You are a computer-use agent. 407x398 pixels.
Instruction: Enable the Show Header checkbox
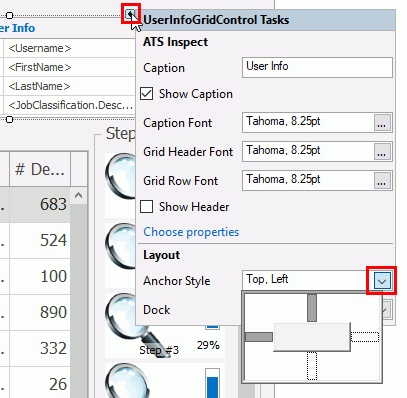click(x=147, y=207)
